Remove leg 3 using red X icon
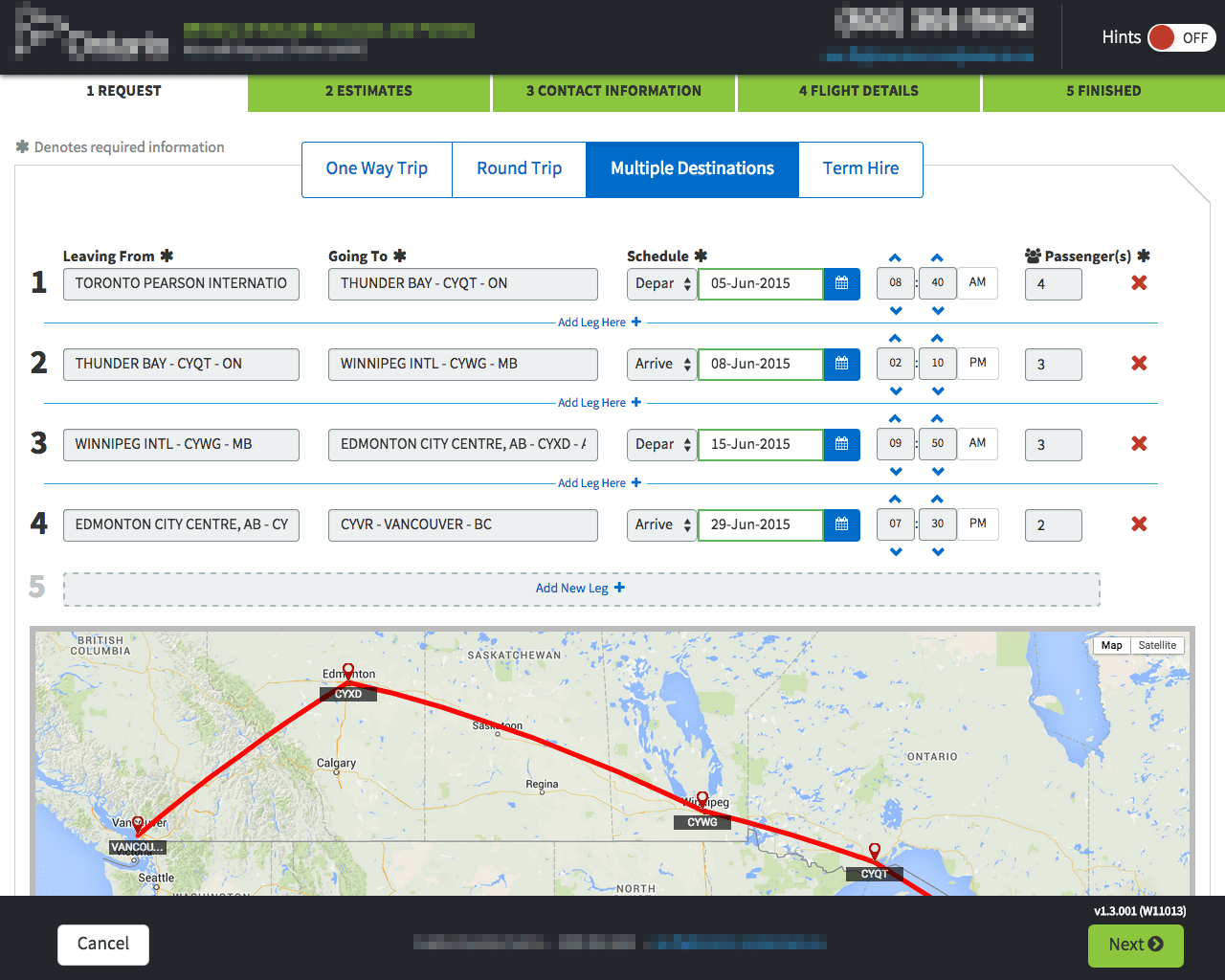Viewport: 1225px width, 980px height. 1139,444
